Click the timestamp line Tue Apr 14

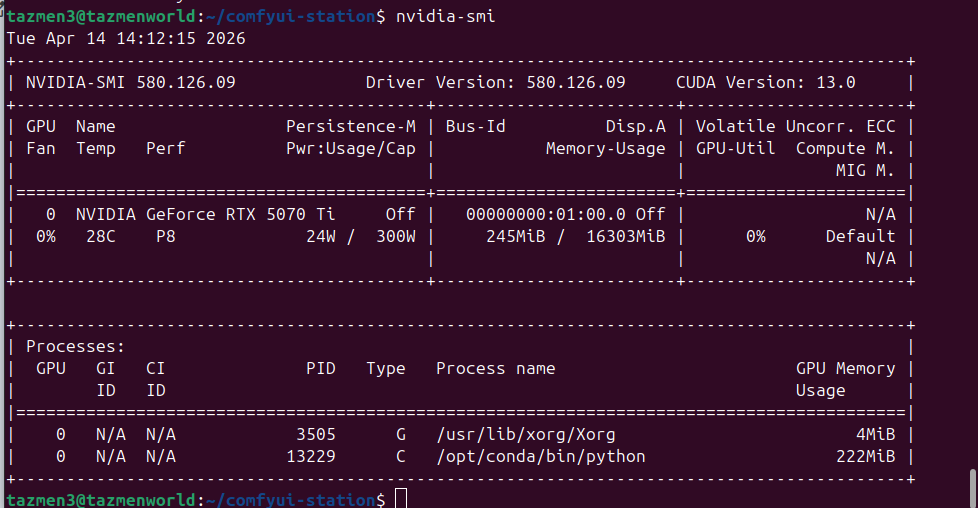tap(126, 39)
